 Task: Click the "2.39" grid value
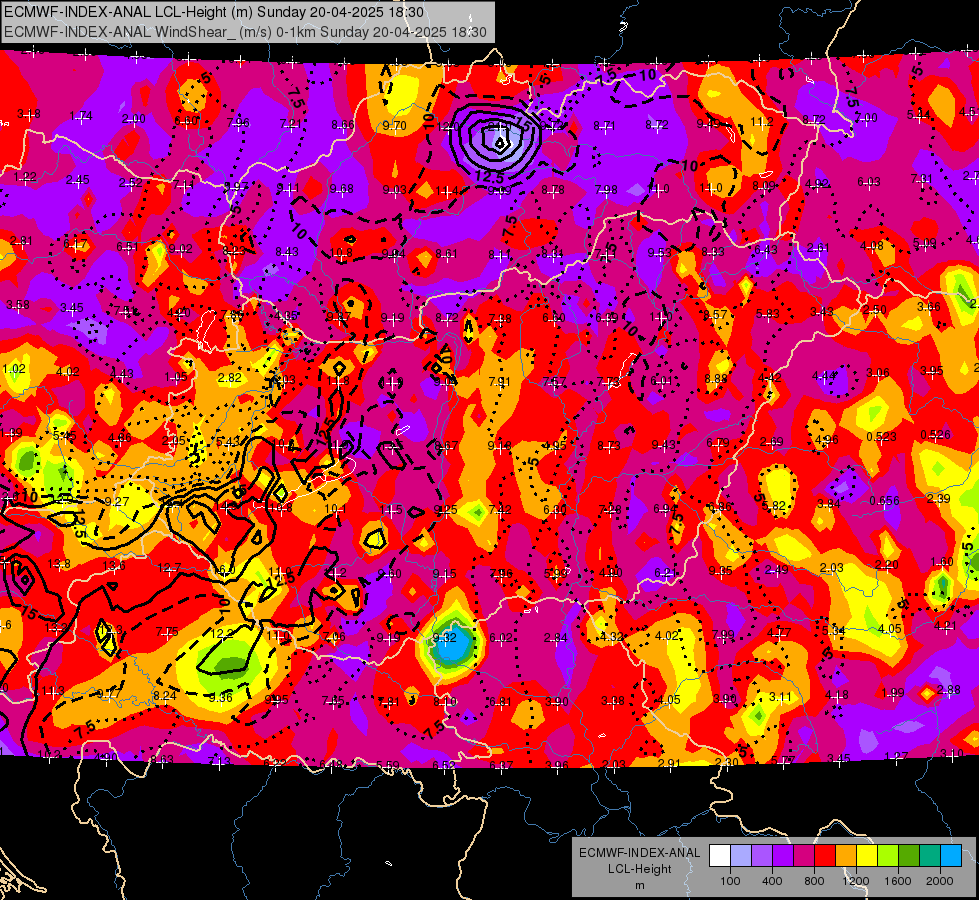(938, 498)
